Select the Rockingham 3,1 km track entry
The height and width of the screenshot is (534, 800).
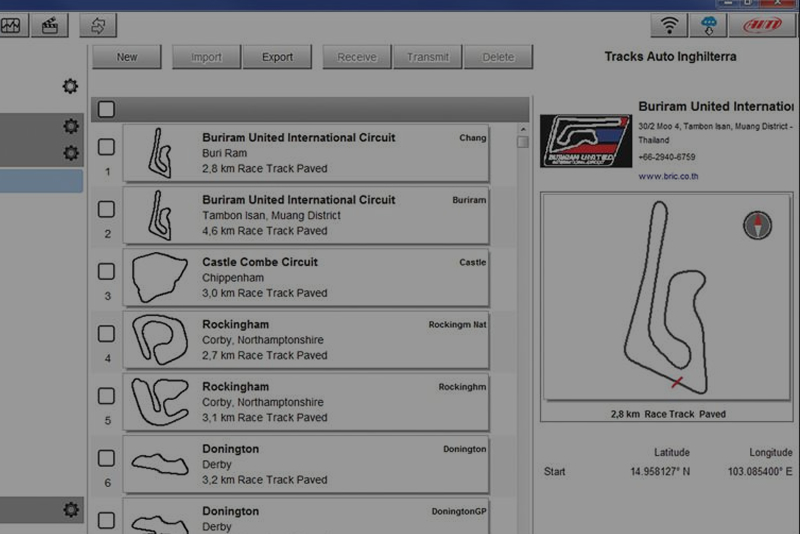[x=306, y=402]
